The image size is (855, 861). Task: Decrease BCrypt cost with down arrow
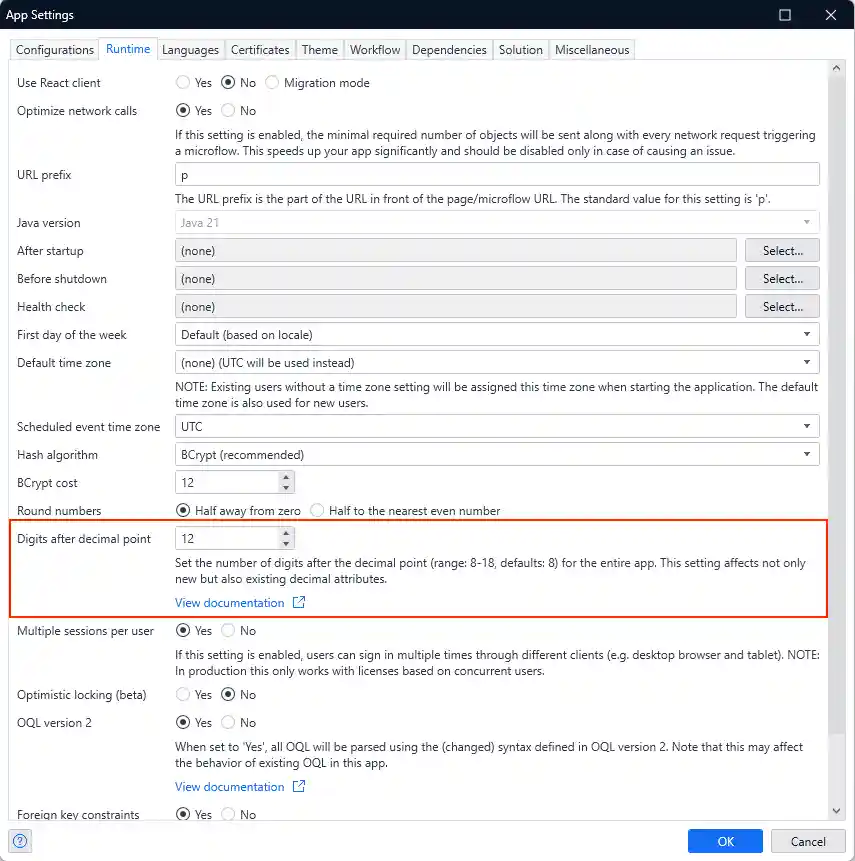[287, 488]
